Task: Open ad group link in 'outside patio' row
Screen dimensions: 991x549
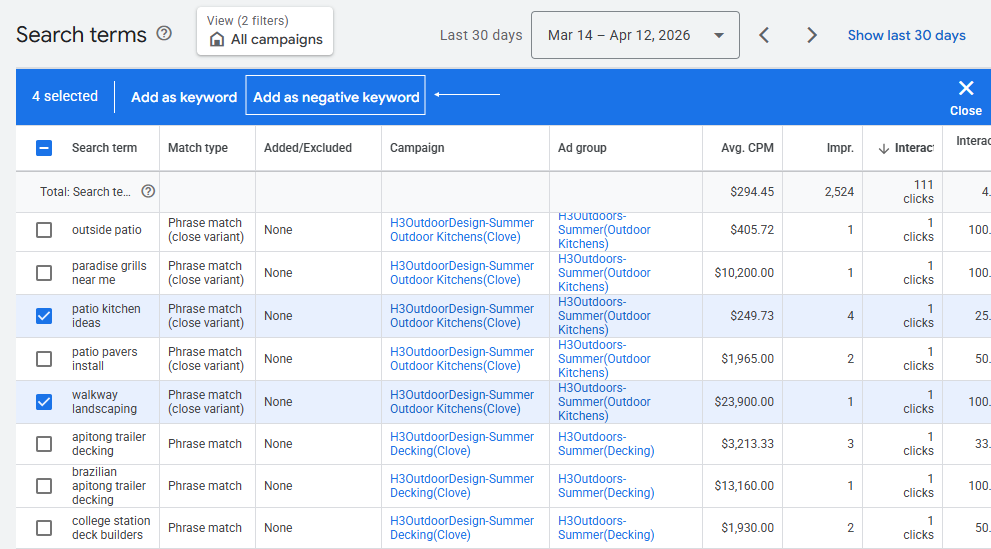Action: [604, 230]
